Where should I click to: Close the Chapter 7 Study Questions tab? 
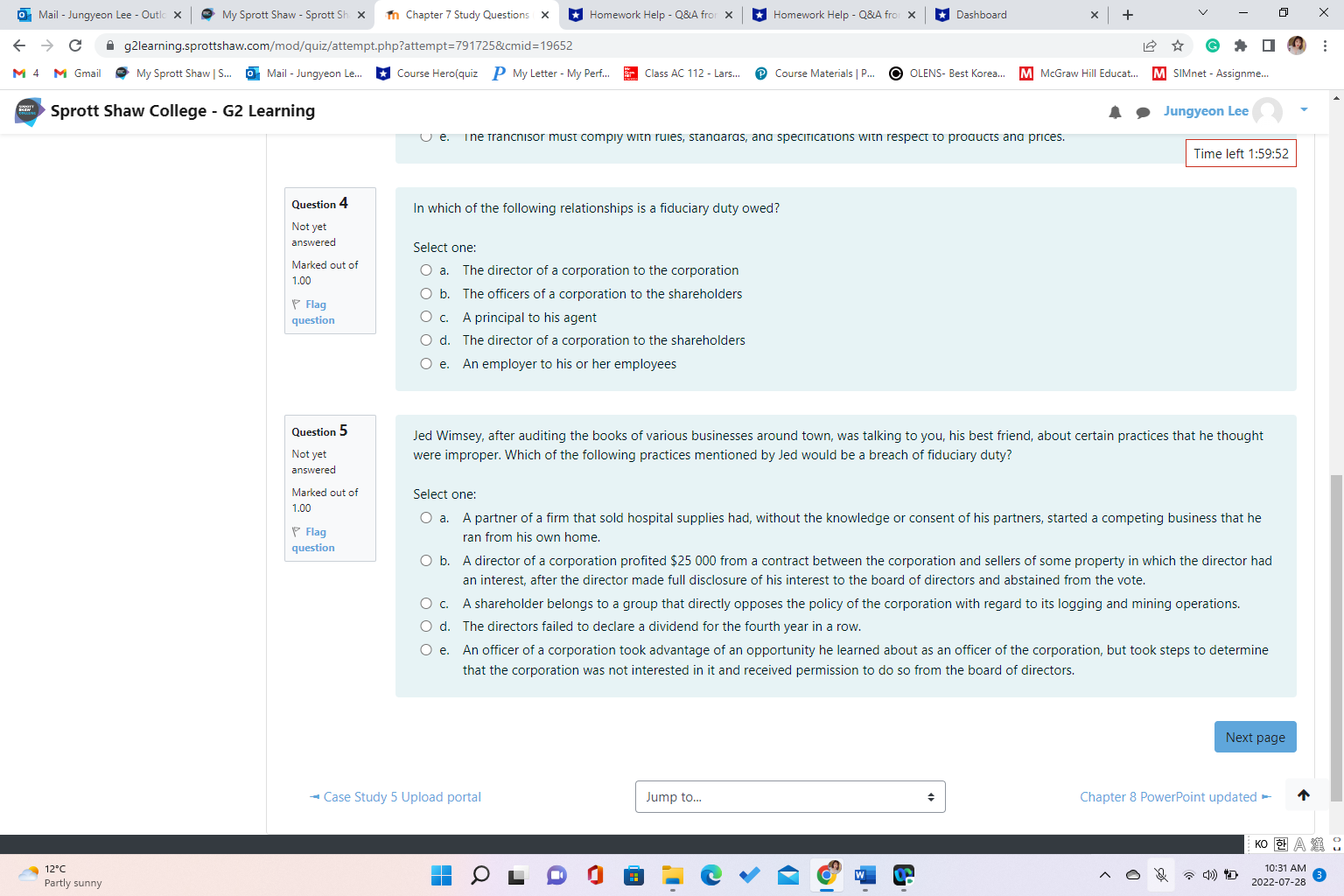click(x=544, y=15)
